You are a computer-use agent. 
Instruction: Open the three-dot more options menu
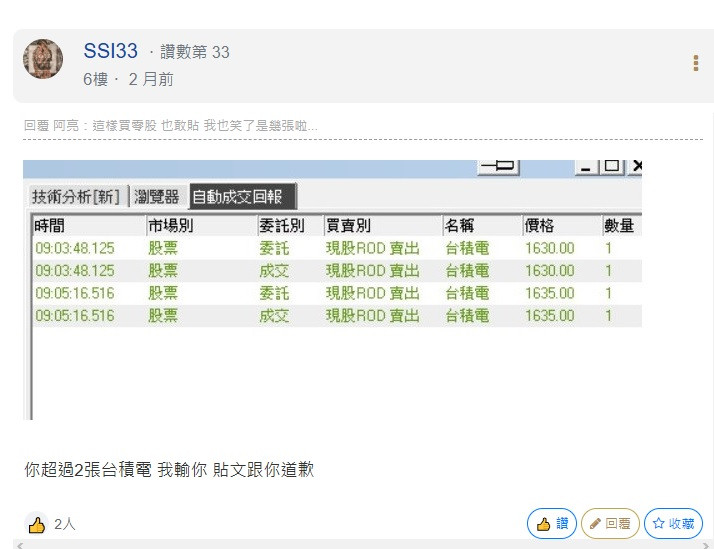[x=695, y=63]
